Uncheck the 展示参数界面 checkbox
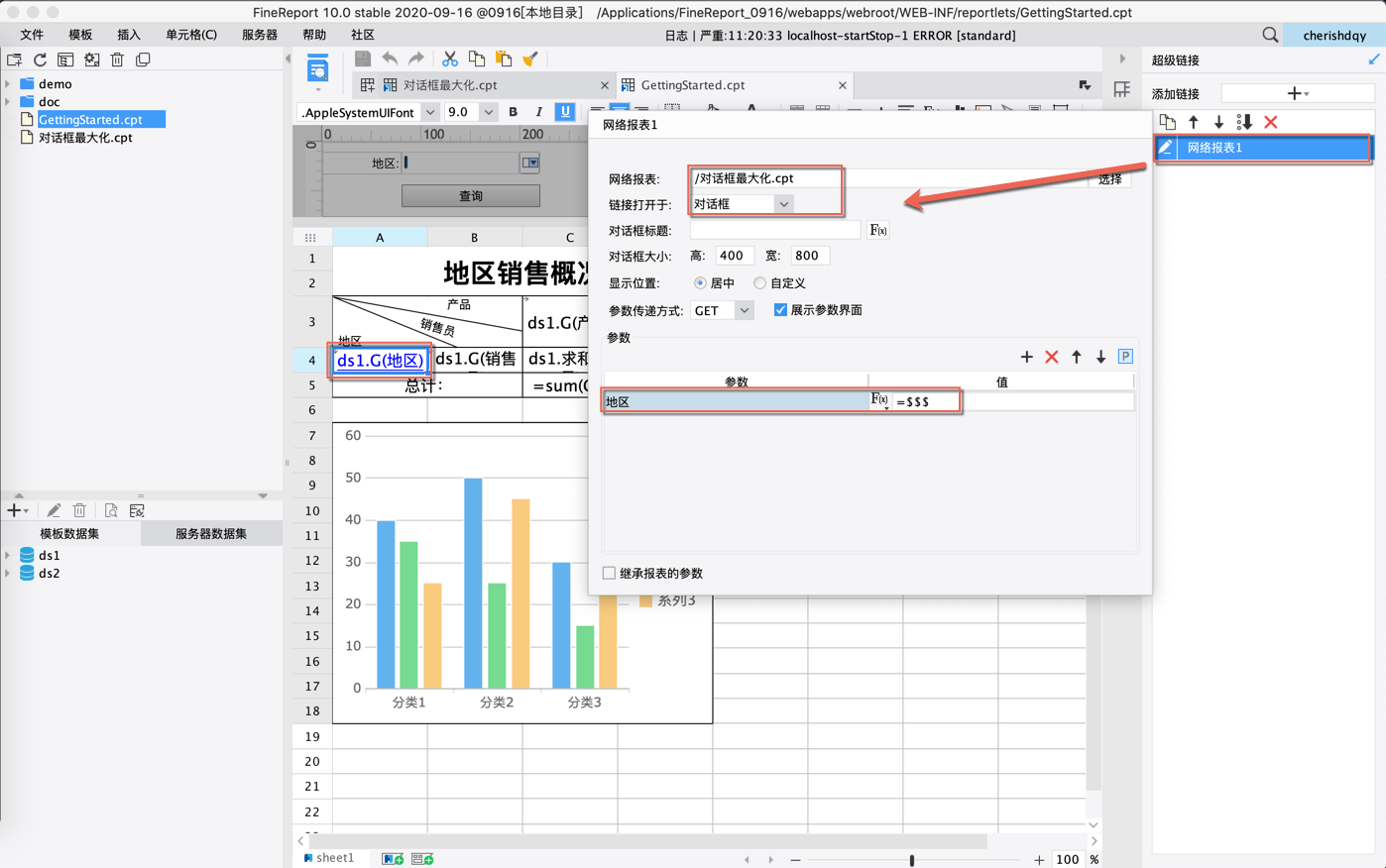This screenshot has width=1386, height=868. [780, 310]
